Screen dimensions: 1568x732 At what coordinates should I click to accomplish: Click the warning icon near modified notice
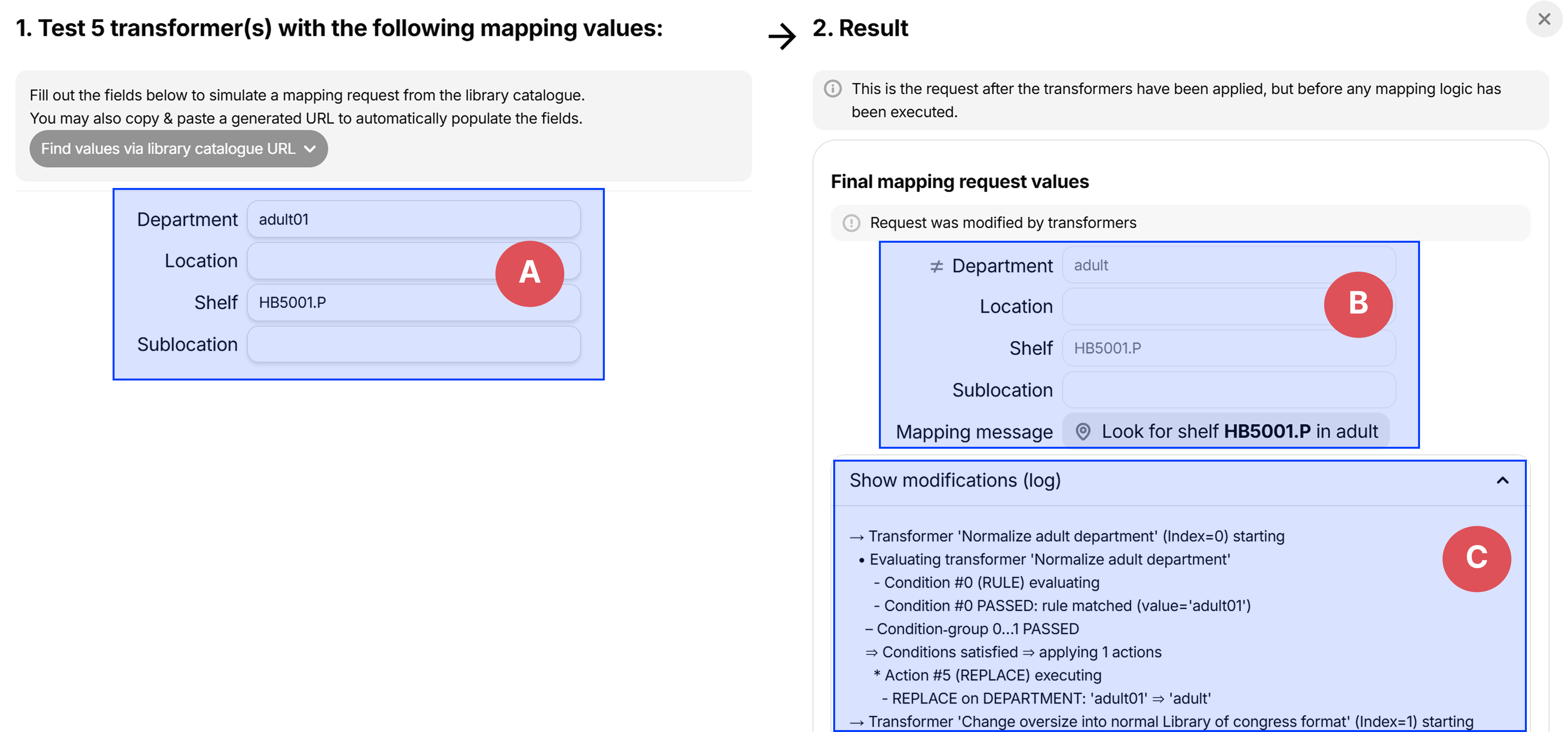[851, 223]
